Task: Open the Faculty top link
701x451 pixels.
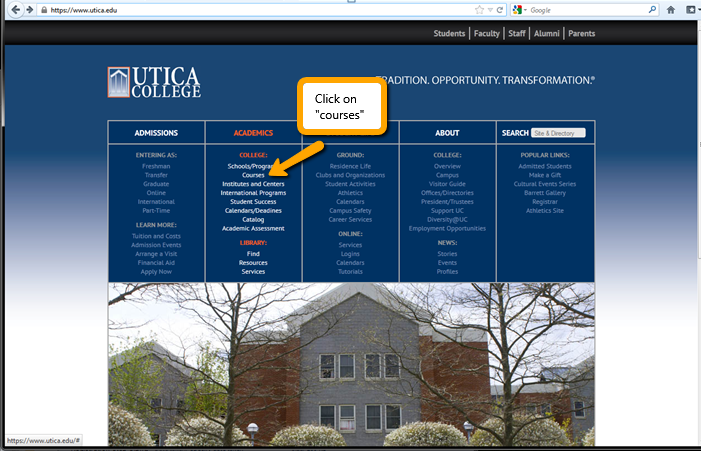Action: [x=486, y=34]
